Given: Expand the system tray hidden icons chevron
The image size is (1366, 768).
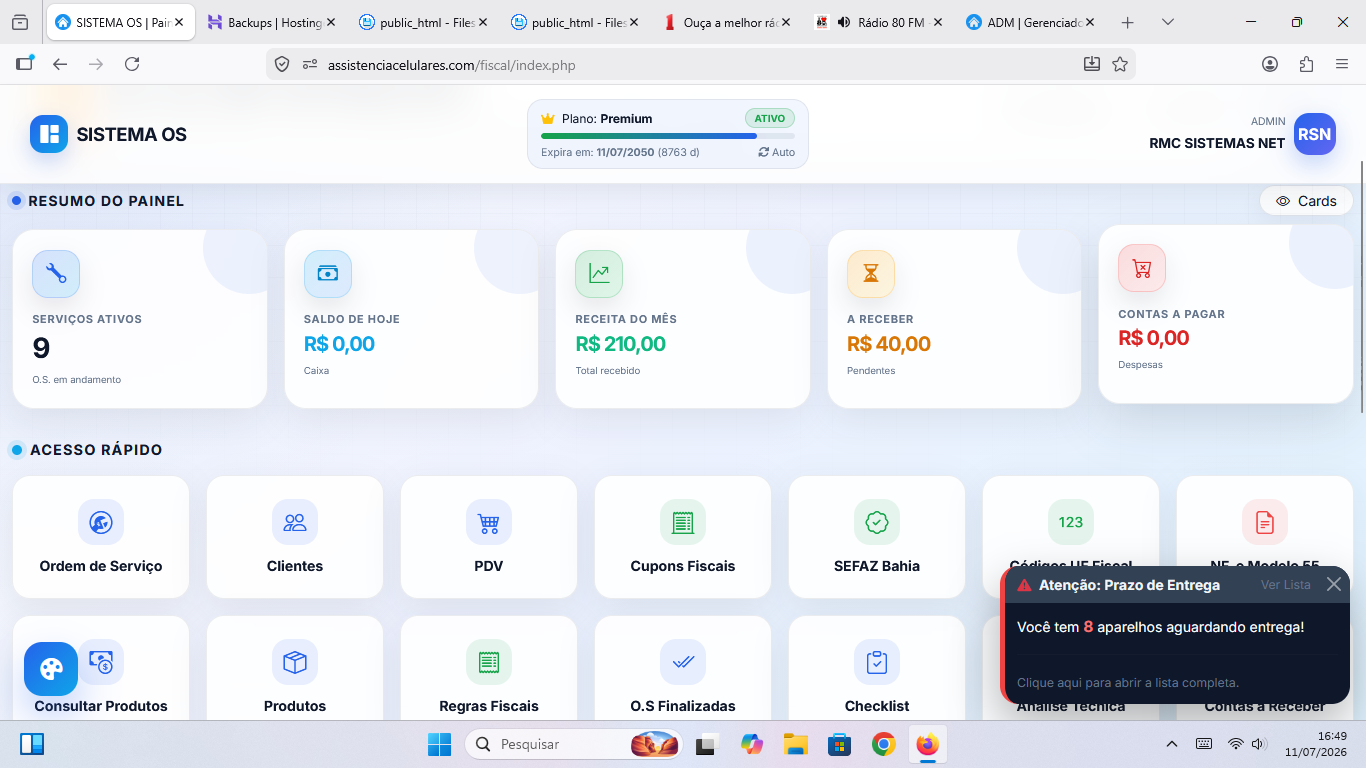Looking at the screenshot, I should click(x=1172, y=744).
